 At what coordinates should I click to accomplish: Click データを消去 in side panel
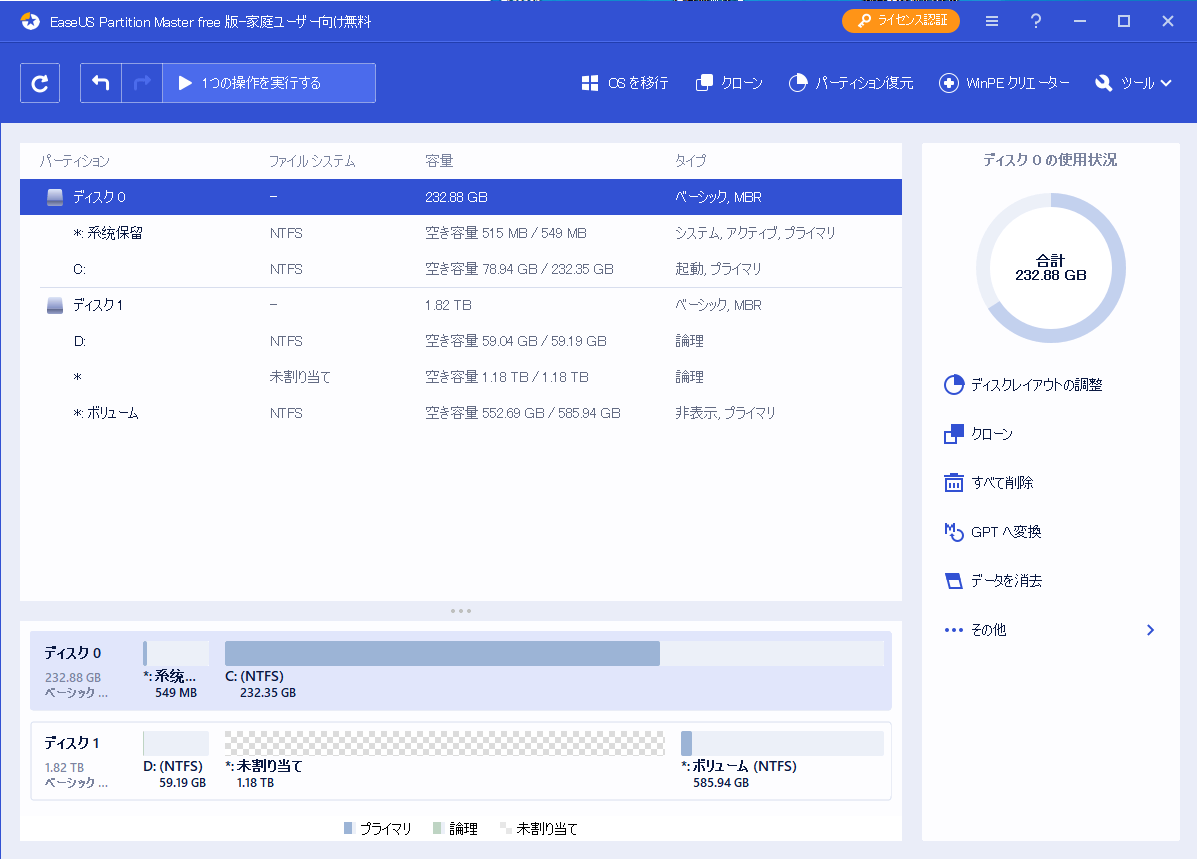tap(993, 581)
